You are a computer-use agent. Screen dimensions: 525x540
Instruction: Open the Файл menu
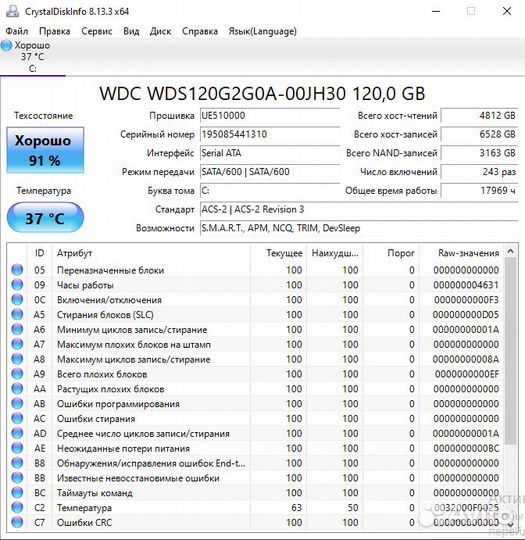(17, 31)
